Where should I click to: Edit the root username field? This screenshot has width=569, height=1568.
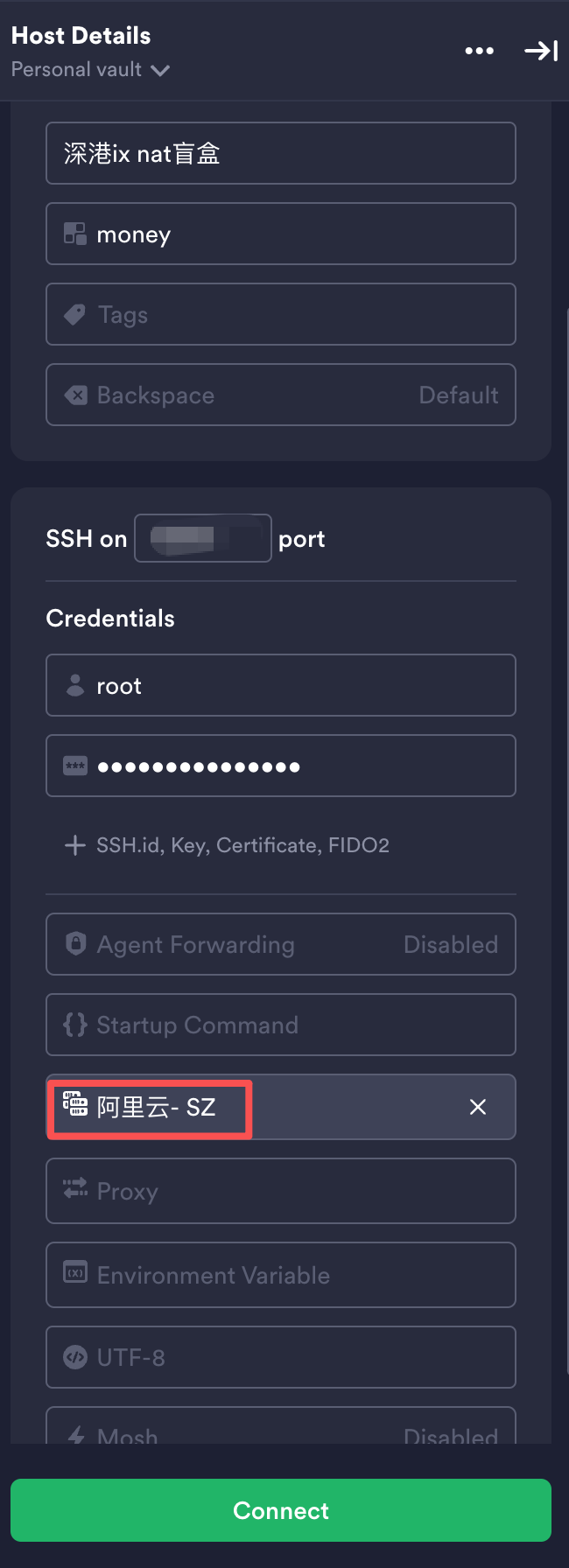(280, 686)
